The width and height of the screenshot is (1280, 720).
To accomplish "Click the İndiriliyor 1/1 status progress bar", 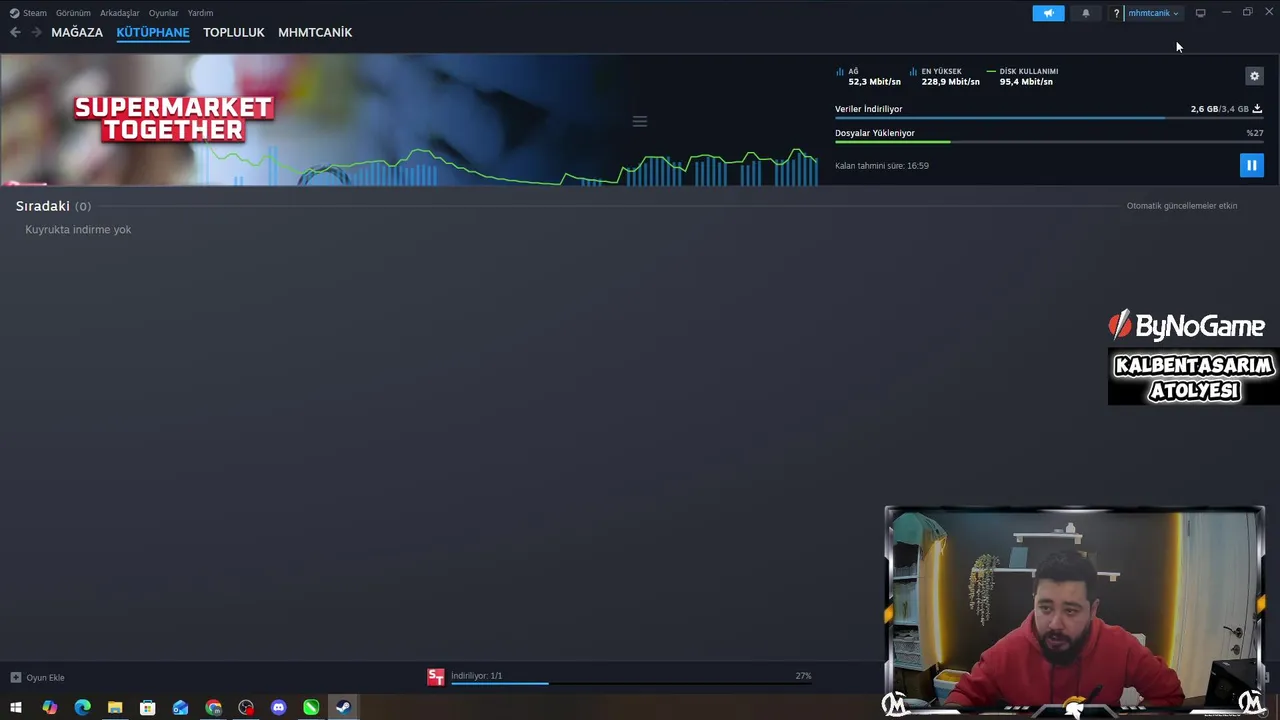I will click(x=631, y=683).
